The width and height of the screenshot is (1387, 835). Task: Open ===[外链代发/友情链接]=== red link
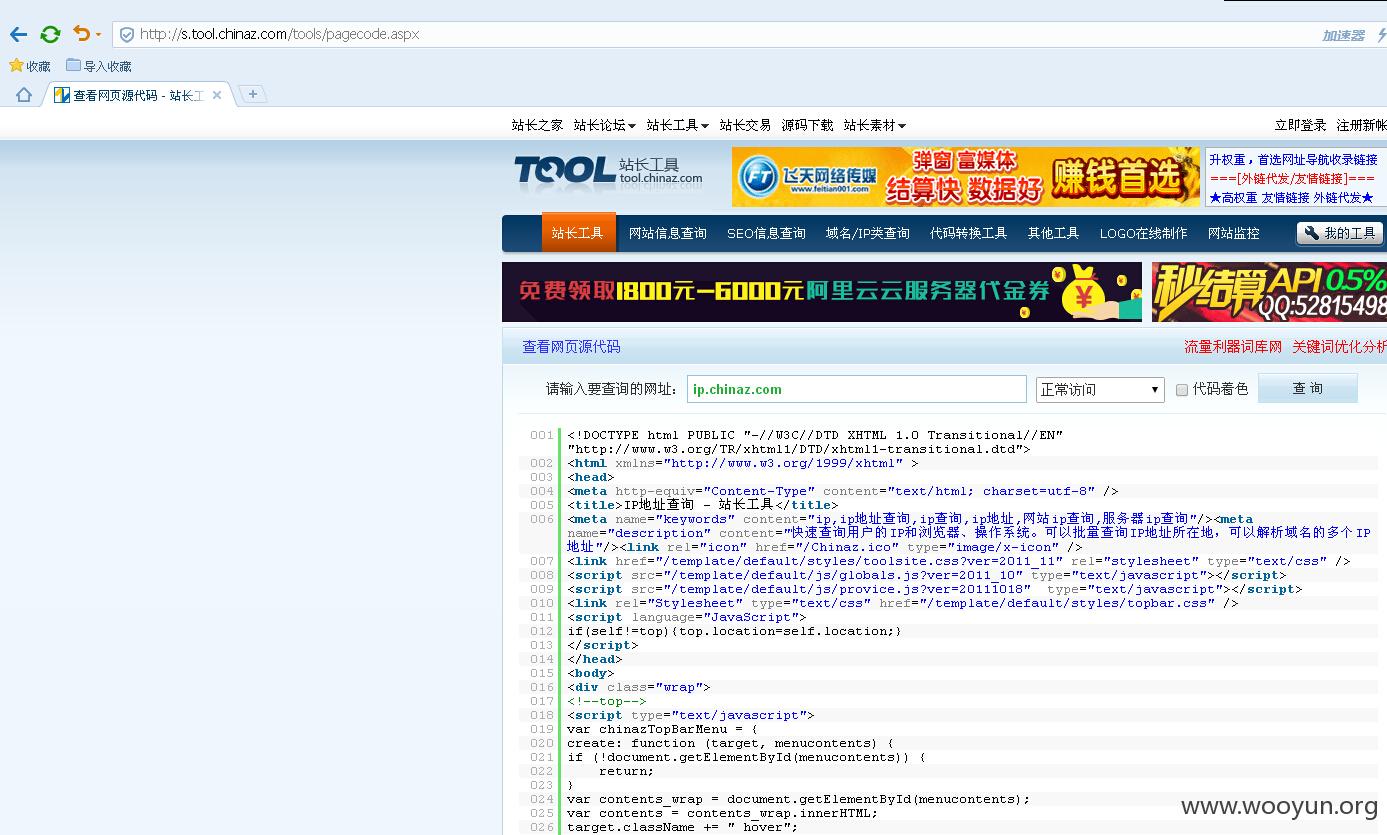1292,179
